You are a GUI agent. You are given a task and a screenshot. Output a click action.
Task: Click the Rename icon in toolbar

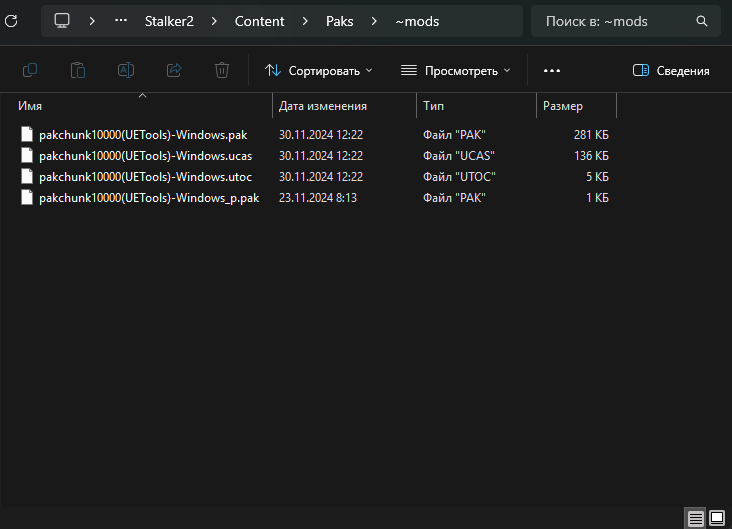pos(126,70)
